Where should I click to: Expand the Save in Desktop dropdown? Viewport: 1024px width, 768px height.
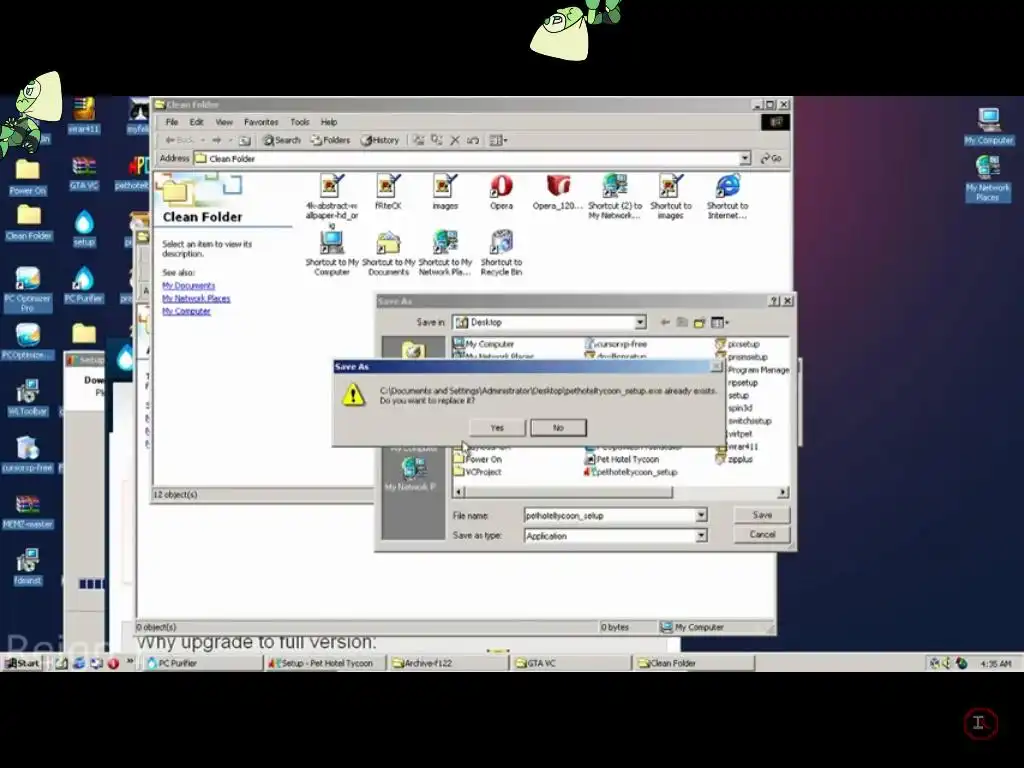click(640, 323)
